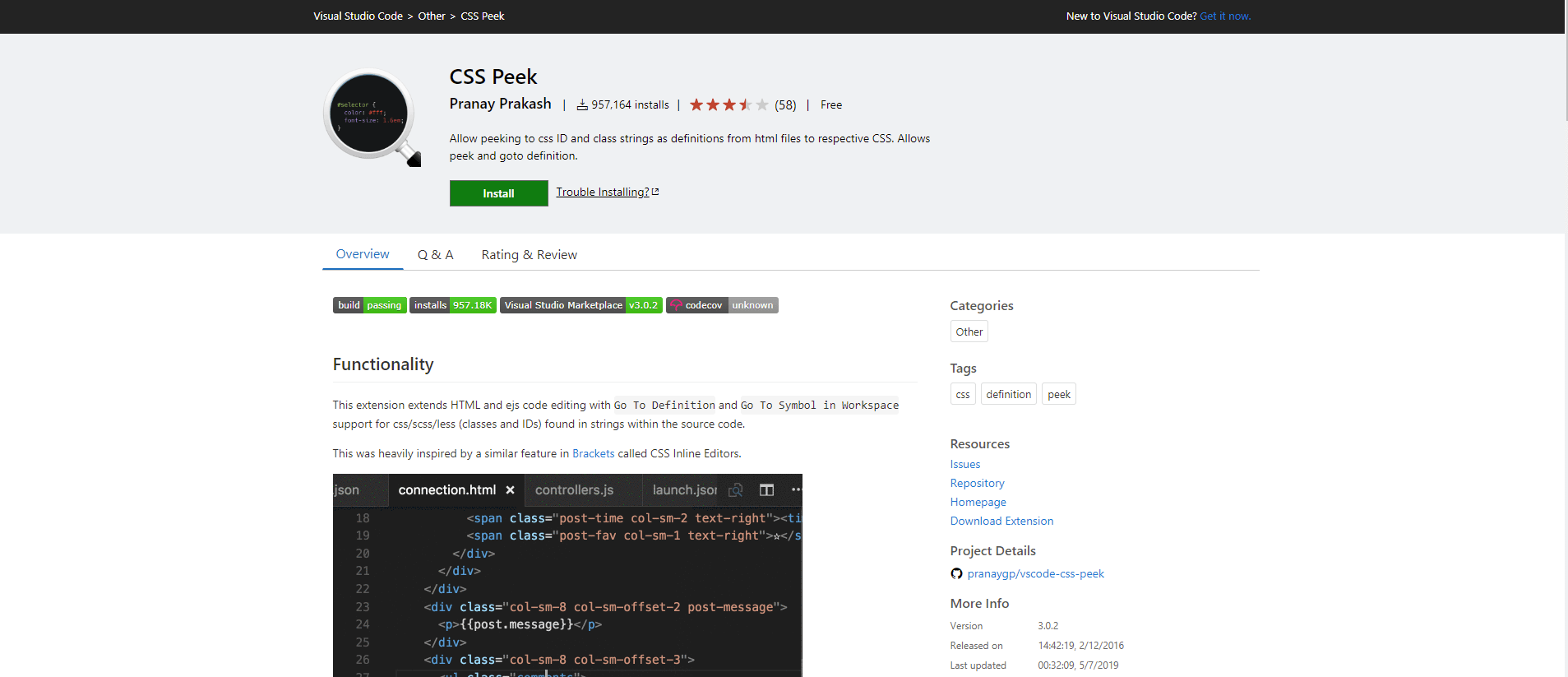Click the split editor icon in screenshot
Viewport: 1568px width, 677px height.
coord(766,489)
